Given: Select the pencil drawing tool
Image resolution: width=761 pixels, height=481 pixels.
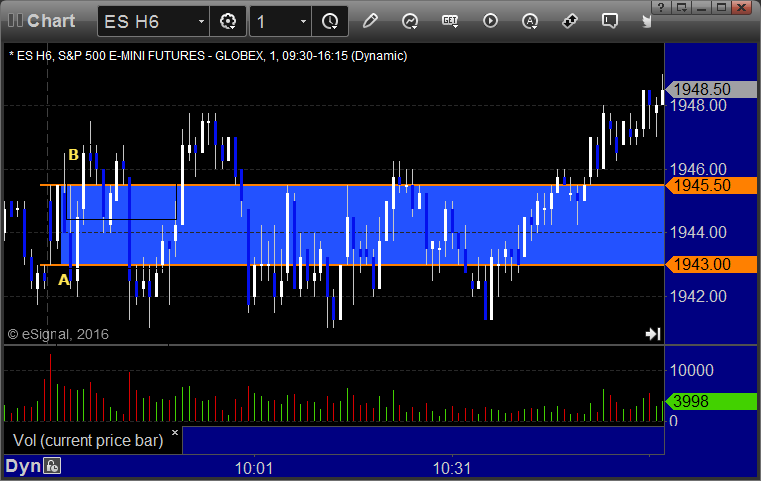Looking at the screenshot, I should click(x=370, y=21).
